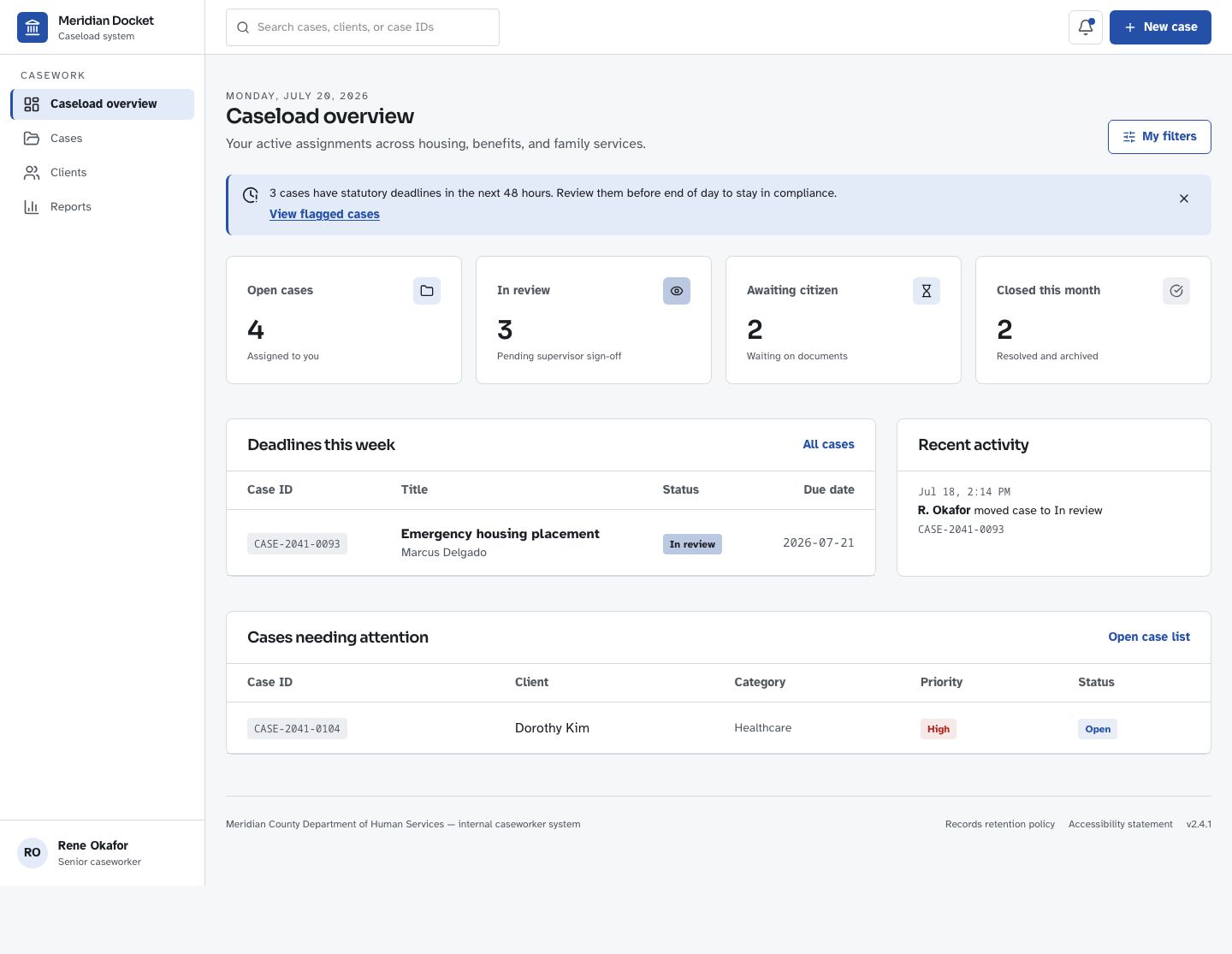Select case ID CASE-2041-0104
Image resolution: width=1232 pixels, height=954 pixels.
297,729
